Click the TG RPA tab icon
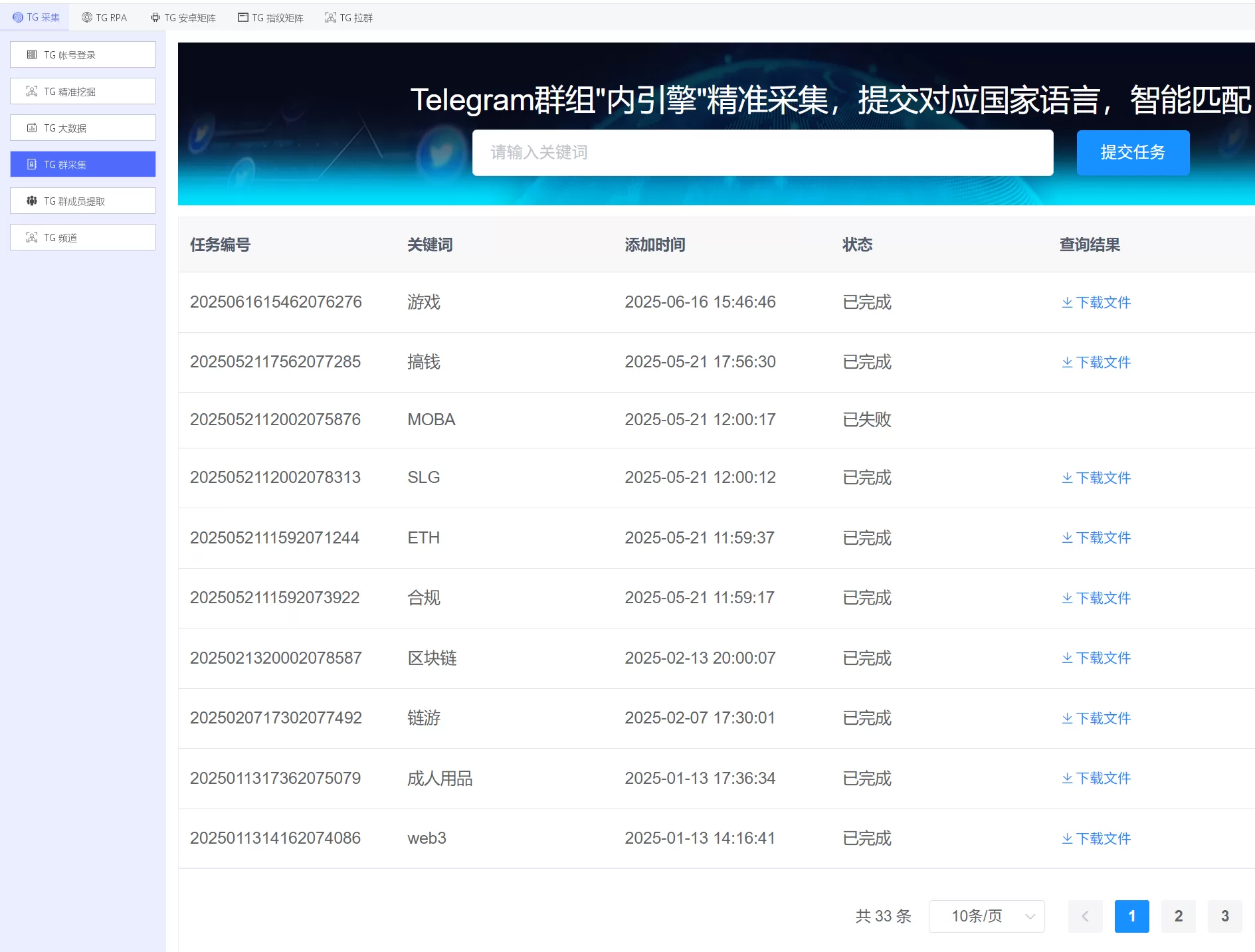The image size is (1255, 952). (x=87, y=17)
